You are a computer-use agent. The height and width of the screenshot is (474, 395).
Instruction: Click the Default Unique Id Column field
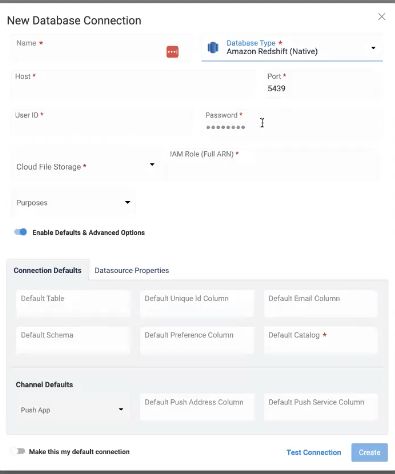197,303
